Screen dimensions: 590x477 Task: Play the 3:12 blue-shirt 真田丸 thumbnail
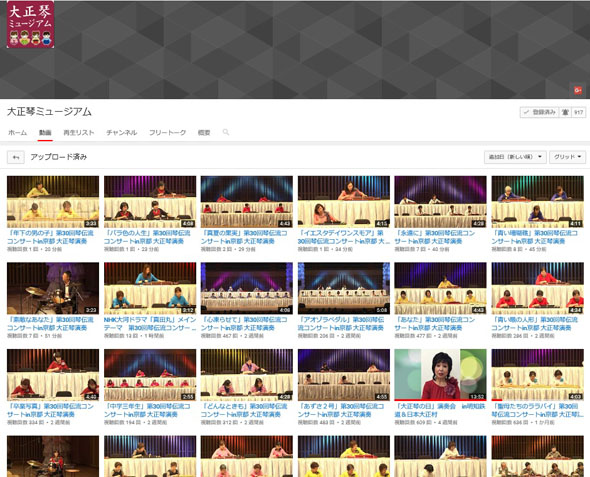click(x=150, y=288)
